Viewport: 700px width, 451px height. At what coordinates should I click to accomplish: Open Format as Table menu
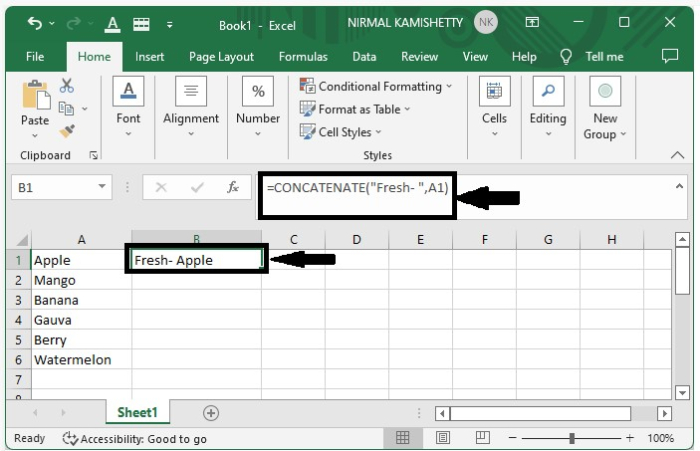click(355, 109)
